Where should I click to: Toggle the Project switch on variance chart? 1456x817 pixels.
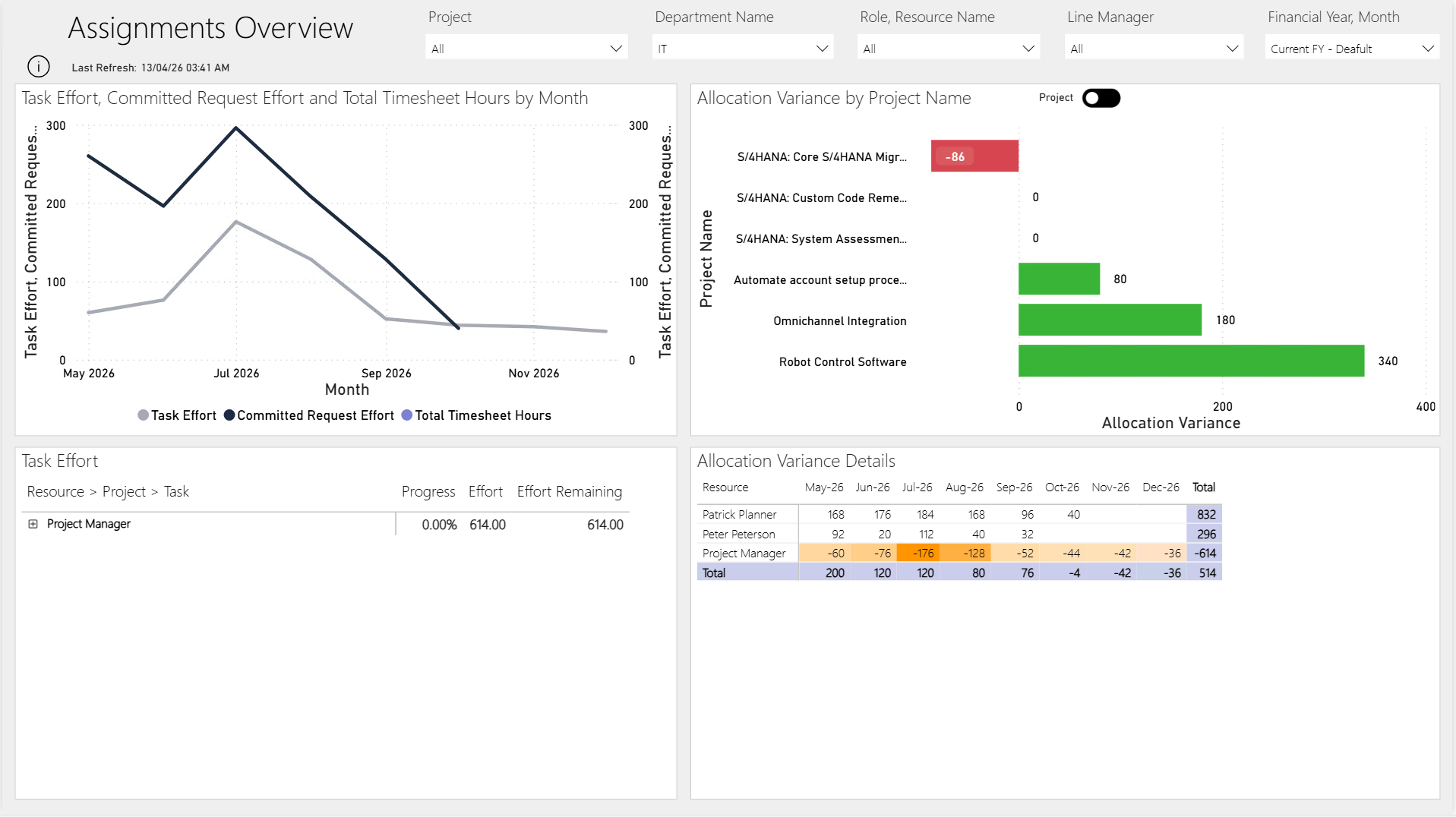tap(1101, 98)
